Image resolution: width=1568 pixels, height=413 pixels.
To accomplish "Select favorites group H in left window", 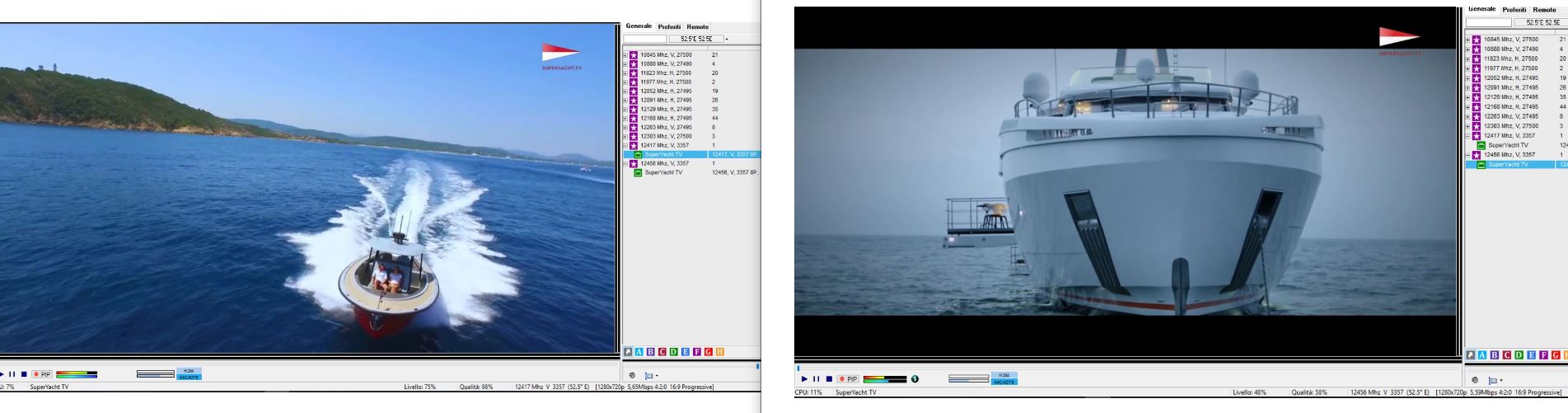I will pyautogui.click(x=719, y=352).
